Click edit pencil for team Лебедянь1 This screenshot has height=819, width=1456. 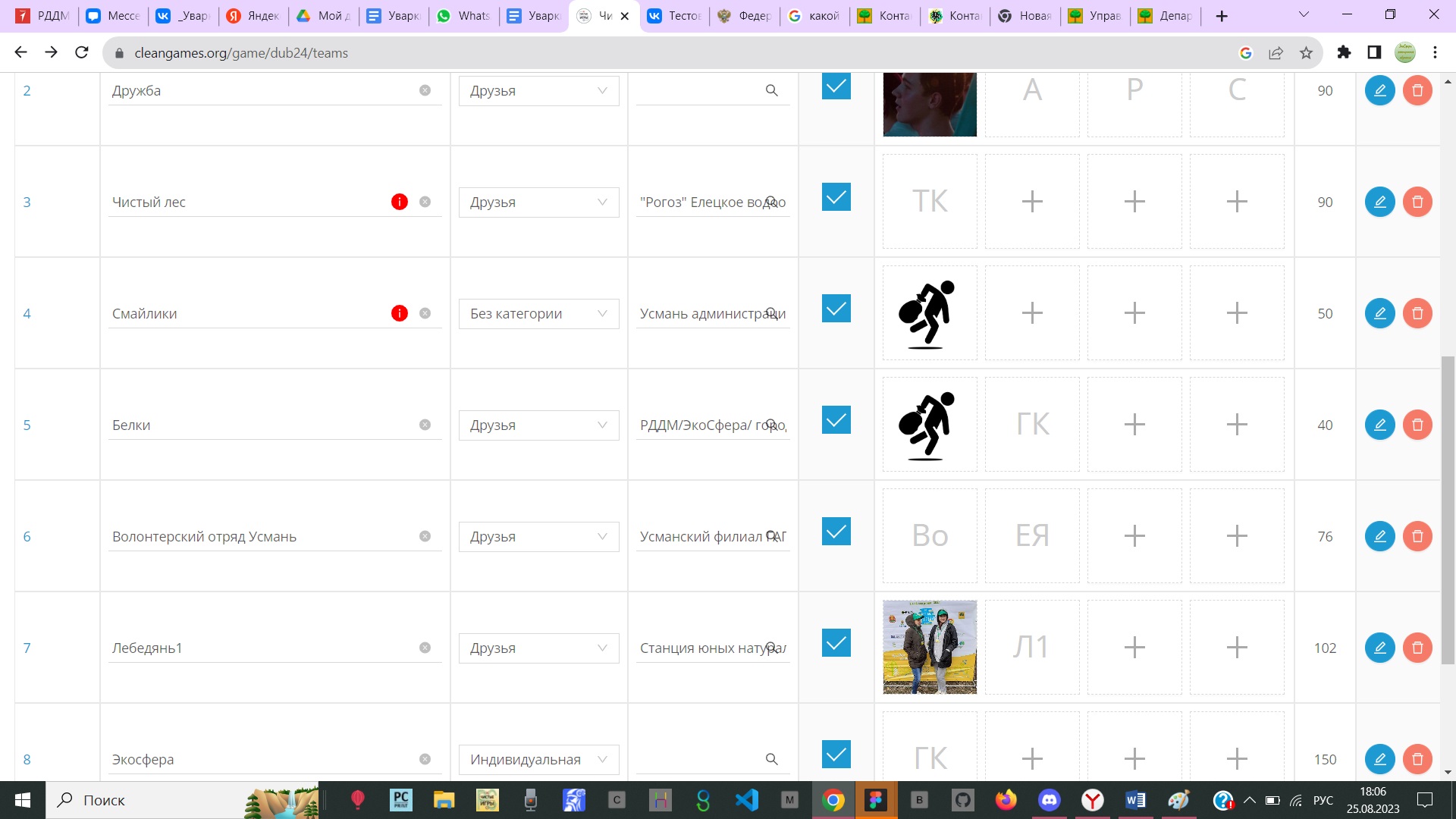pos(1379,648)
